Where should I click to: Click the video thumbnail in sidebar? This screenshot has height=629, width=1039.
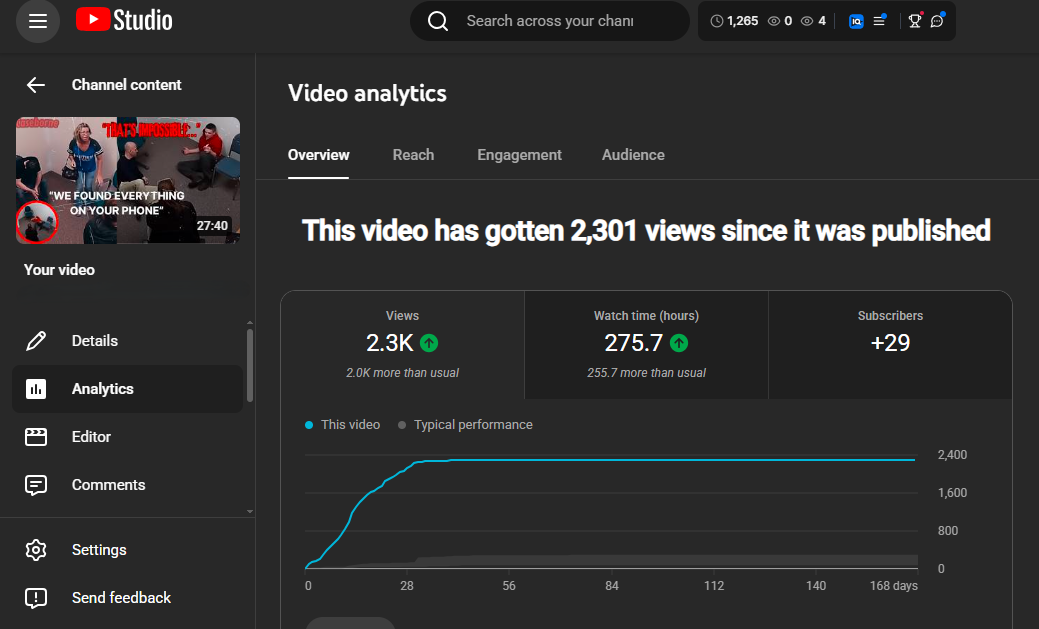128,180
